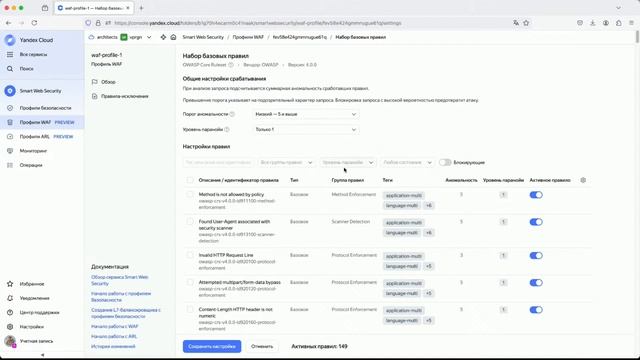
Task: Disable Content-Length numeric rule toggle
Action: click(x=536, y=310)
